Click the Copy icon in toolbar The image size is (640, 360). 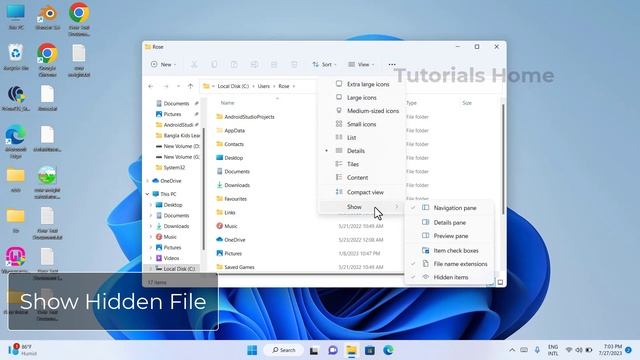point(214,64)
